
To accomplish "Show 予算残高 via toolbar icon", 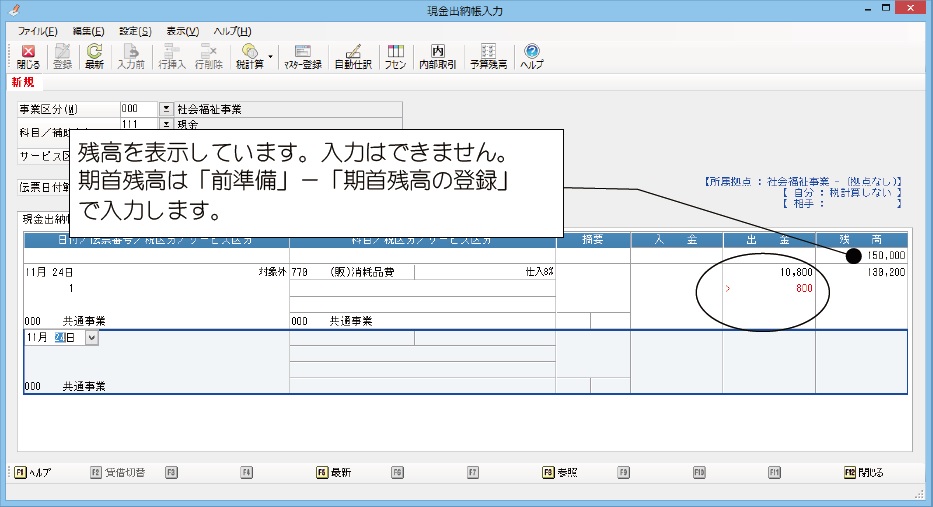I will coord(488,56).
